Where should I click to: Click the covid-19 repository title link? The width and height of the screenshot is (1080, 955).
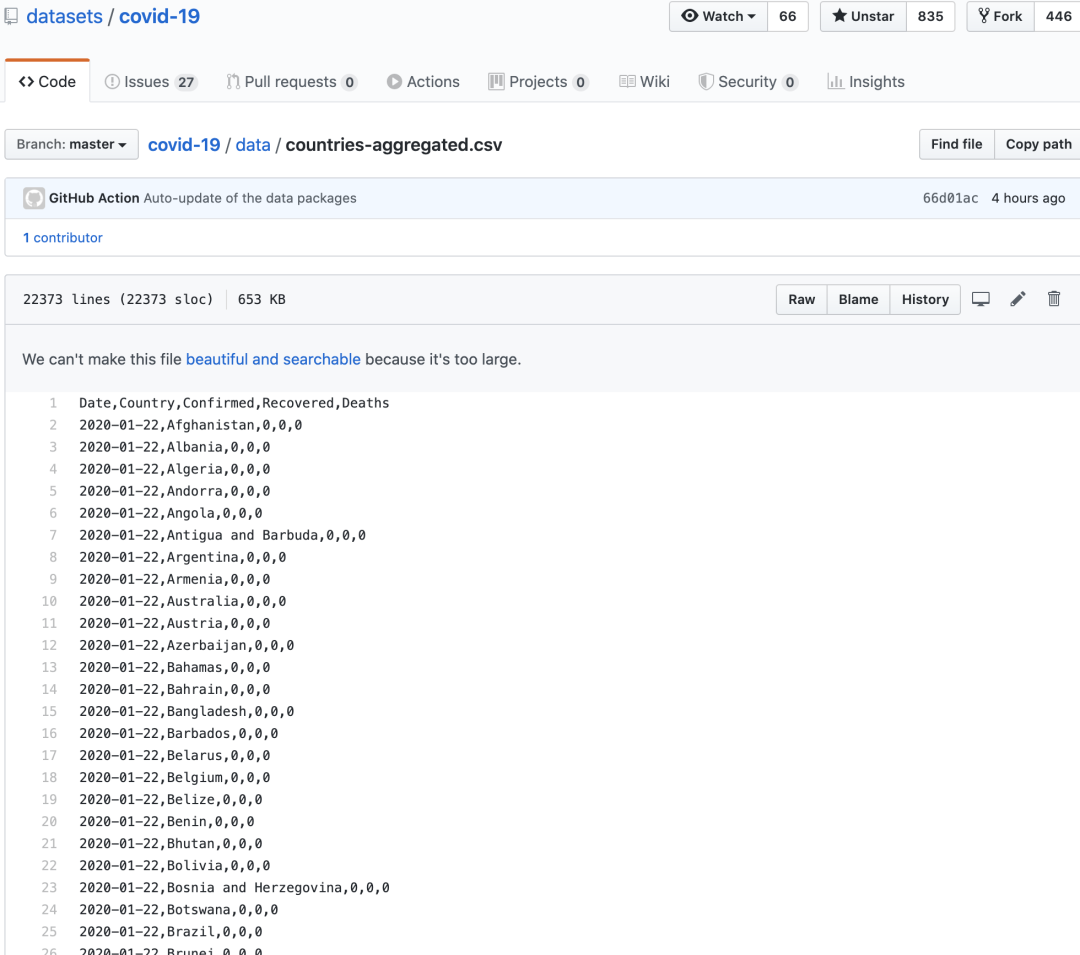159,16
